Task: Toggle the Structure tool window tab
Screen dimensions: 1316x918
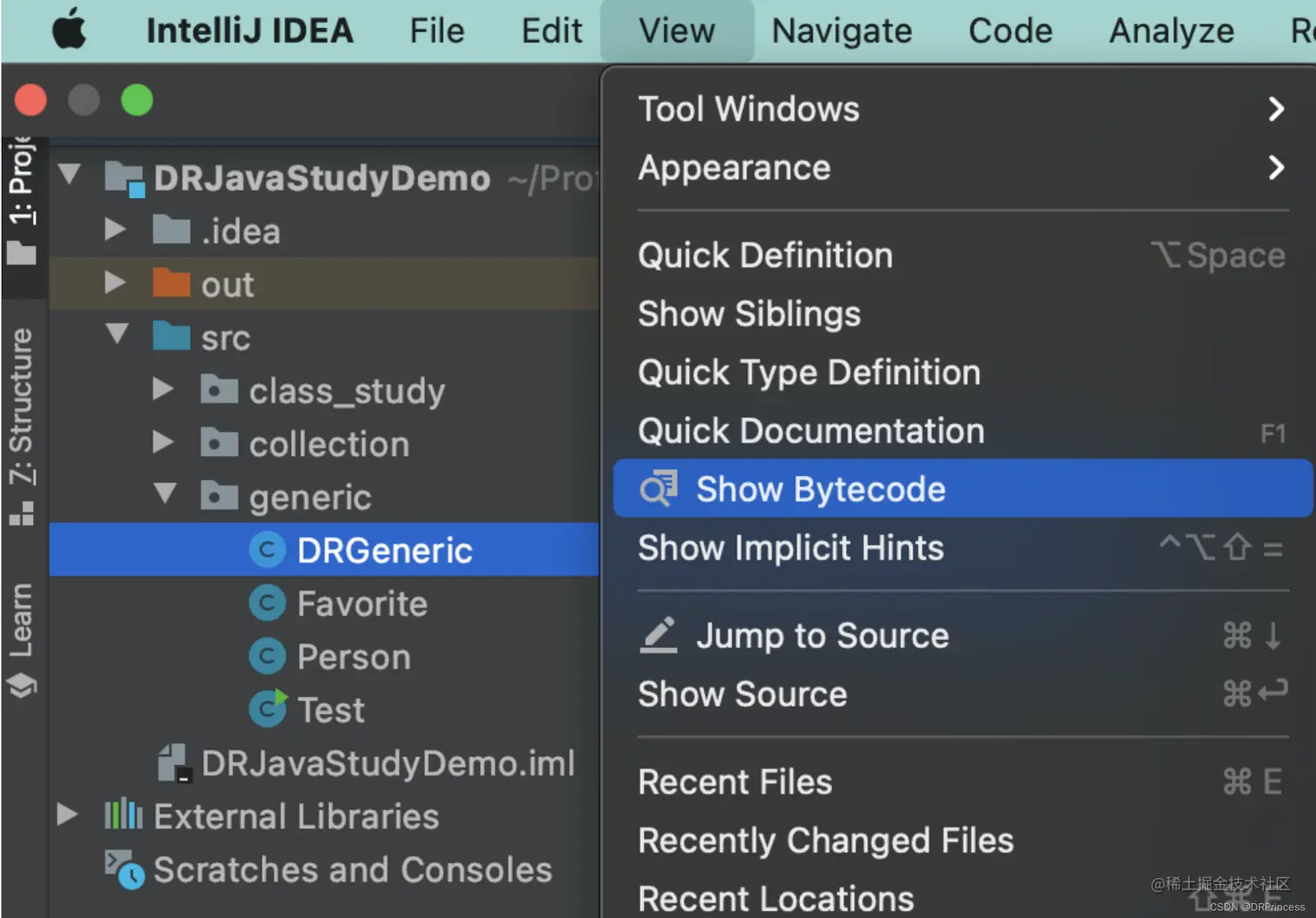Action: [x=22, y=426]
